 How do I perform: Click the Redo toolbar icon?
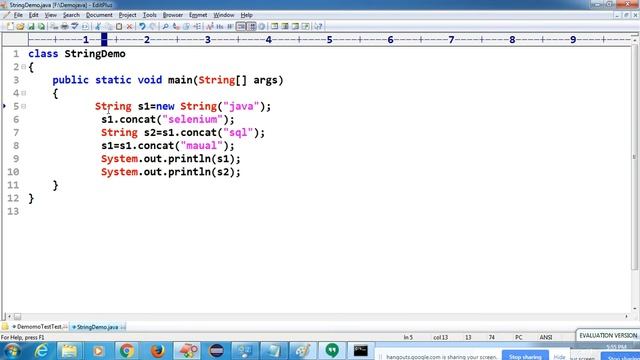tap(152, 27)
